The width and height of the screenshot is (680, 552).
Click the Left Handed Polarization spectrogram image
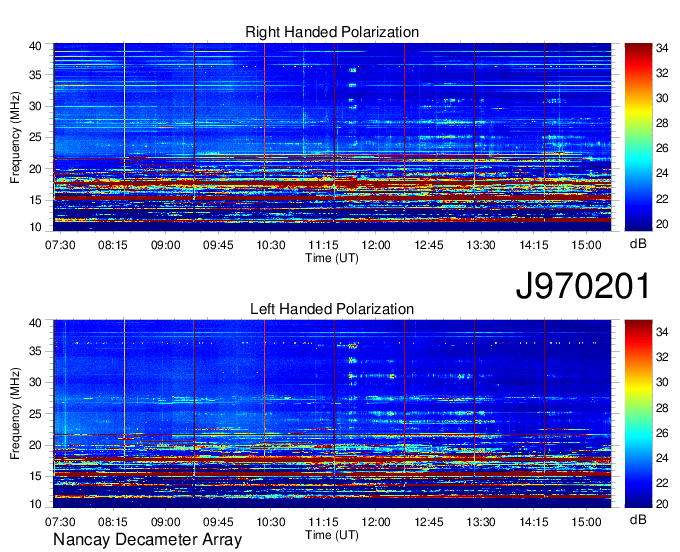point(332,414)
